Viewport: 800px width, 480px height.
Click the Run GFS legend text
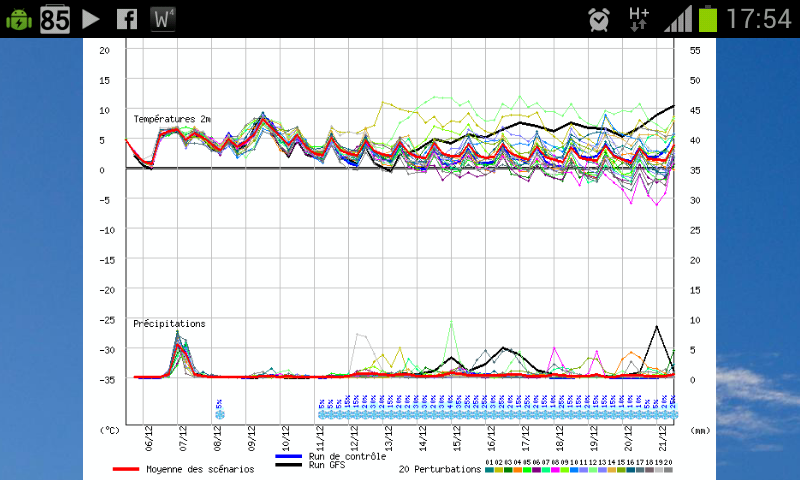327,464
